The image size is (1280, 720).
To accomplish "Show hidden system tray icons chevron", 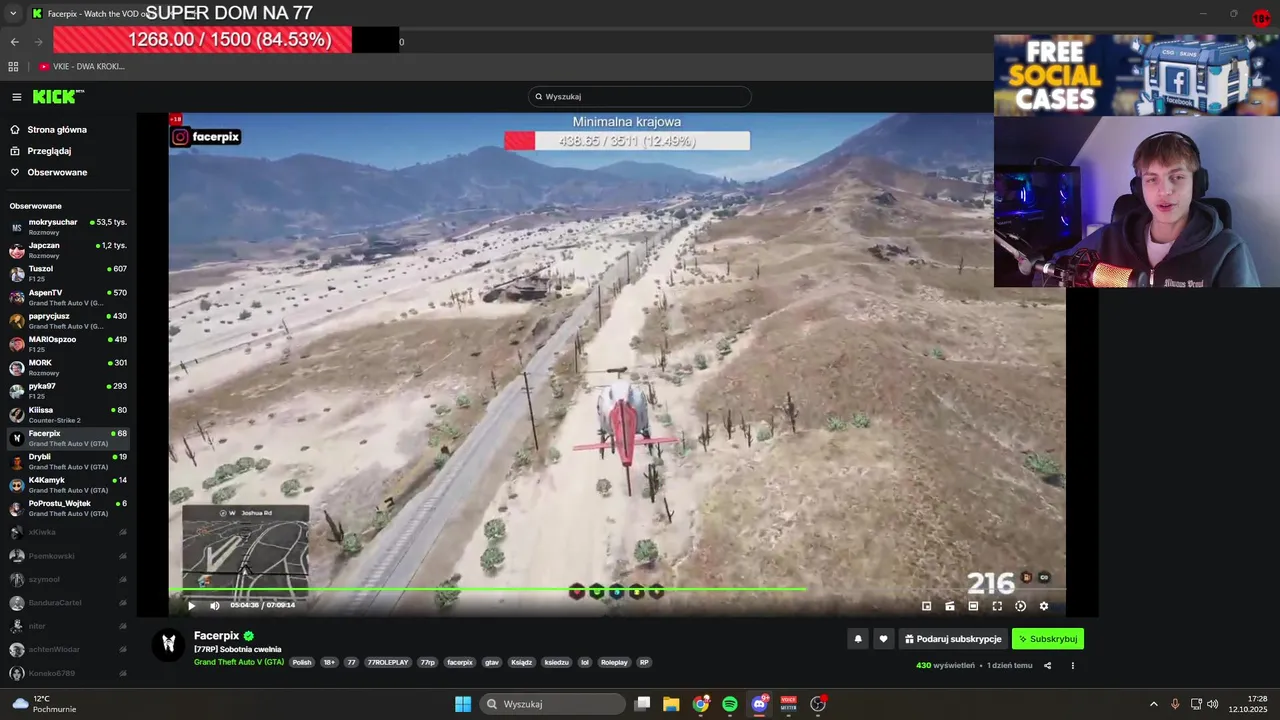I will pos(1153,704).
